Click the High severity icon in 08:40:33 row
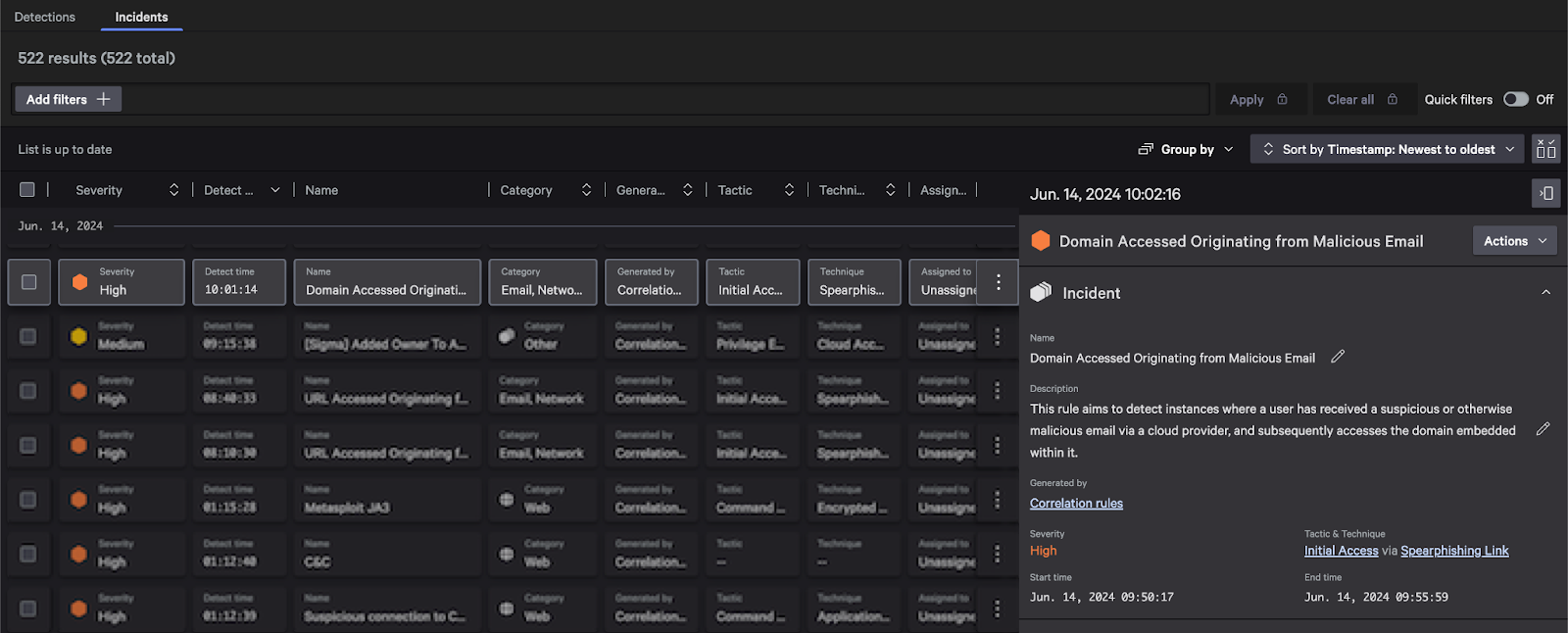Screen dimensions: 1568x633 (79, 391)
